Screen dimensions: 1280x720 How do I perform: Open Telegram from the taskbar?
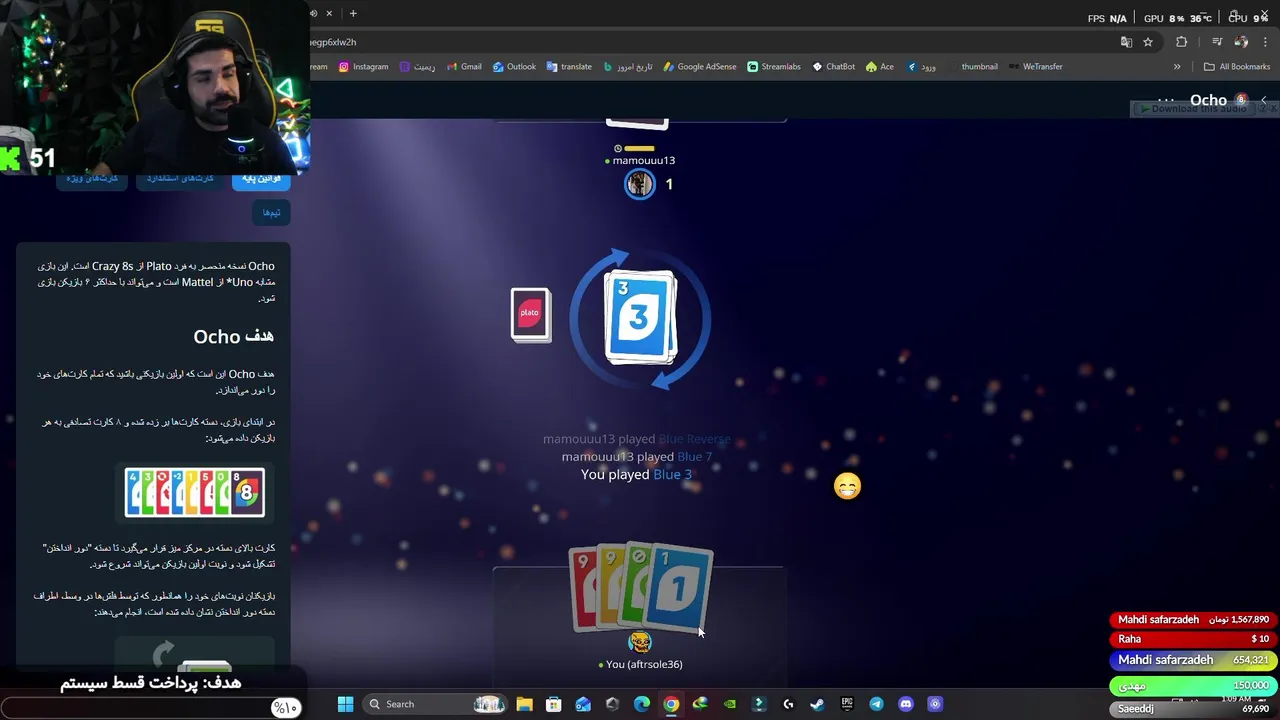coord(876,704)
